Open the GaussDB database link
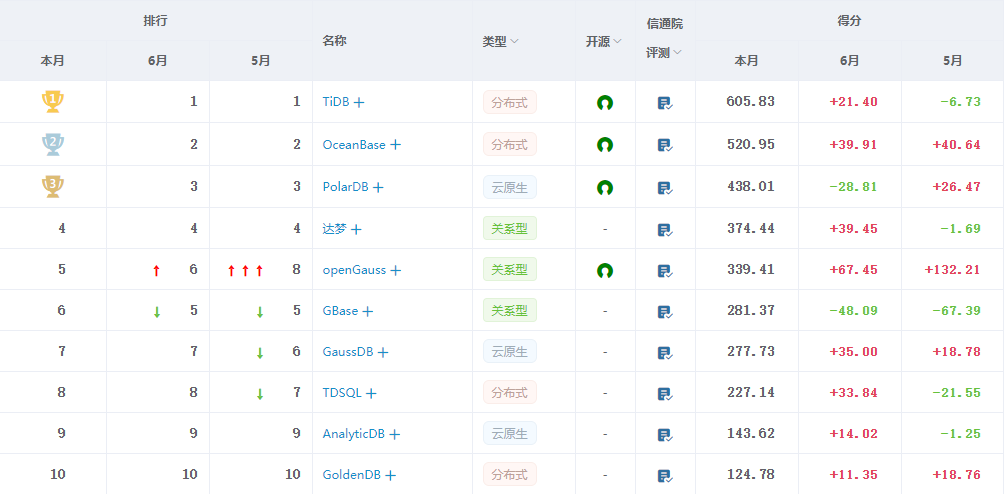 tap(348, 352)
